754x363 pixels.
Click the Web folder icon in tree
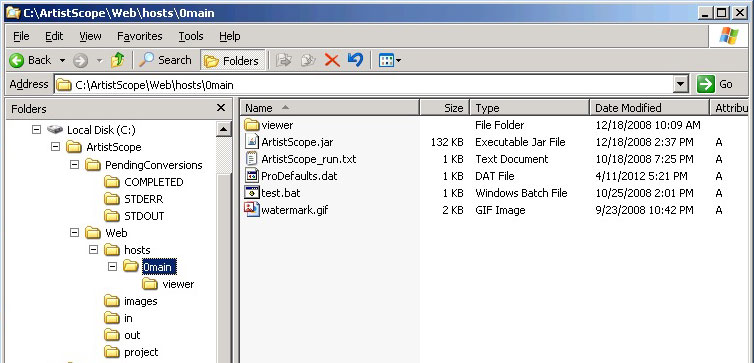(x=92, y=233)
